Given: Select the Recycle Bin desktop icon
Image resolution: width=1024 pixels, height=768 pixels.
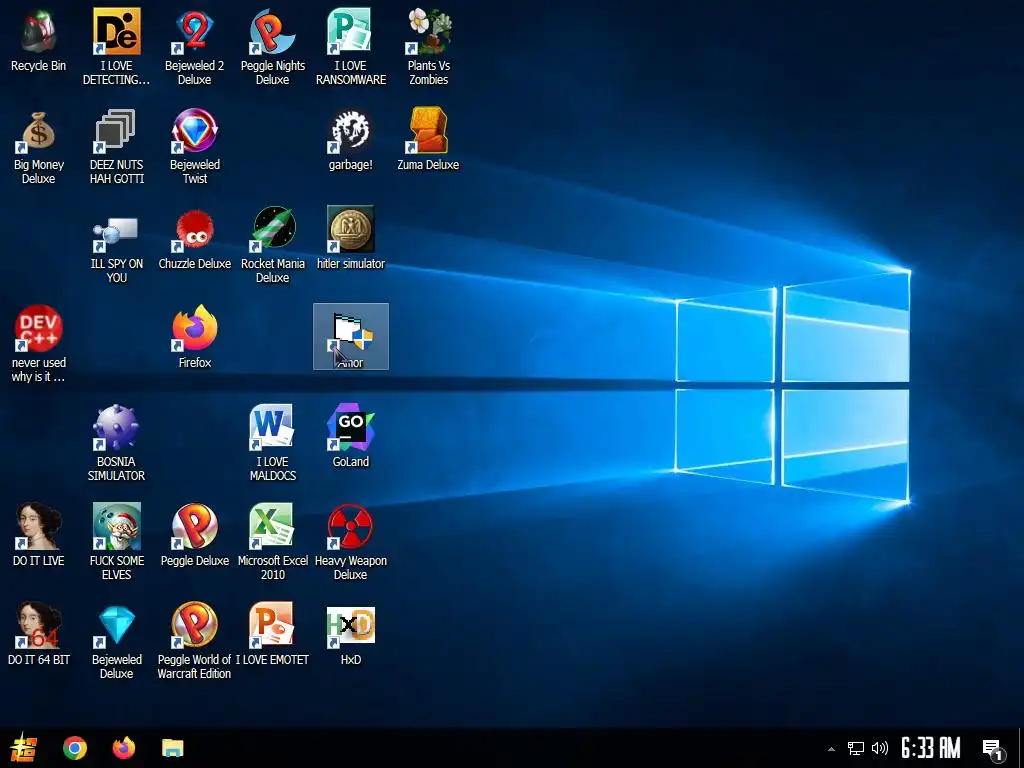Looking at the screenshot, I should pos(39,31).
